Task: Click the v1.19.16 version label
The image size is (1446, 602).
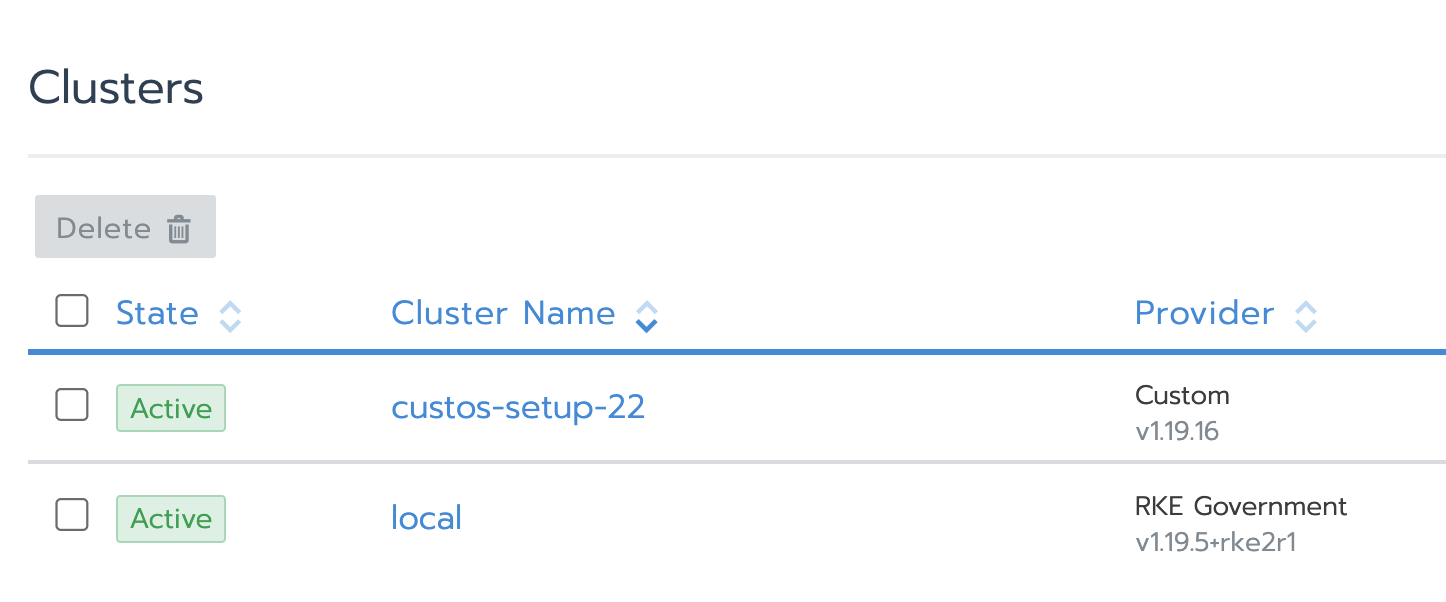Action: pos(1177,433)
